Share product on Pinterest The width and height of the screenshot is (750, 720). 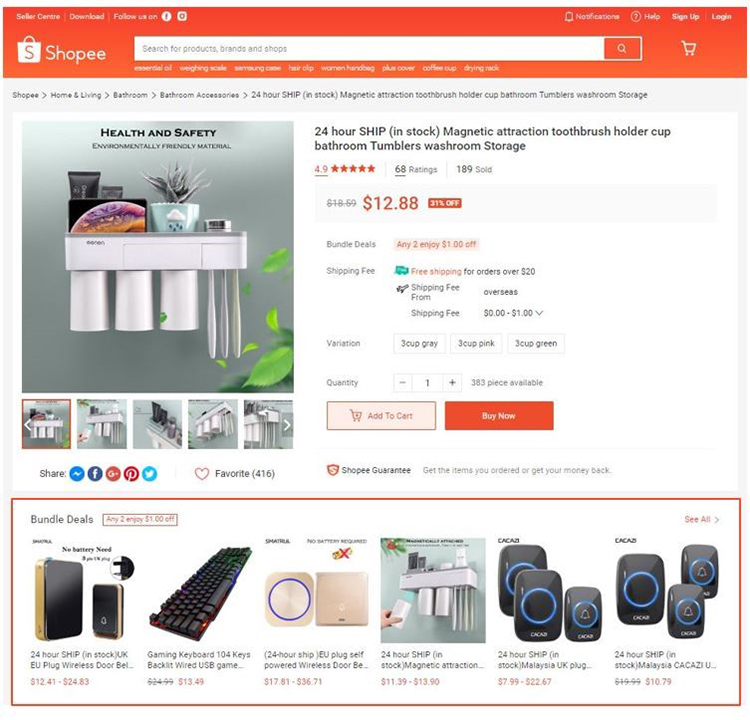(x=132, y=474)
